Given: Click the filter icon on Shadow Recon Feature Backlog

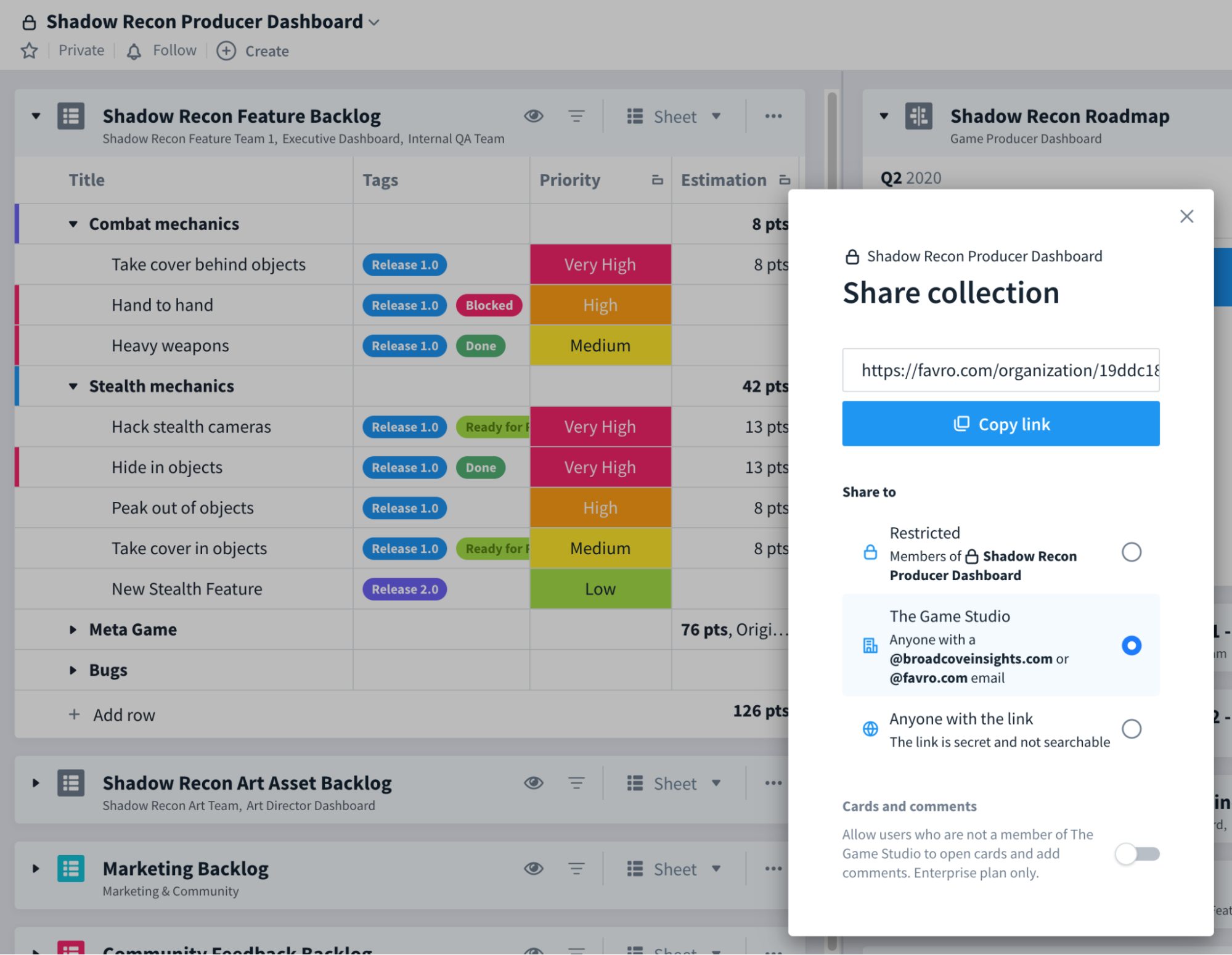Looking at the screenshot, I should click(576, 116).
